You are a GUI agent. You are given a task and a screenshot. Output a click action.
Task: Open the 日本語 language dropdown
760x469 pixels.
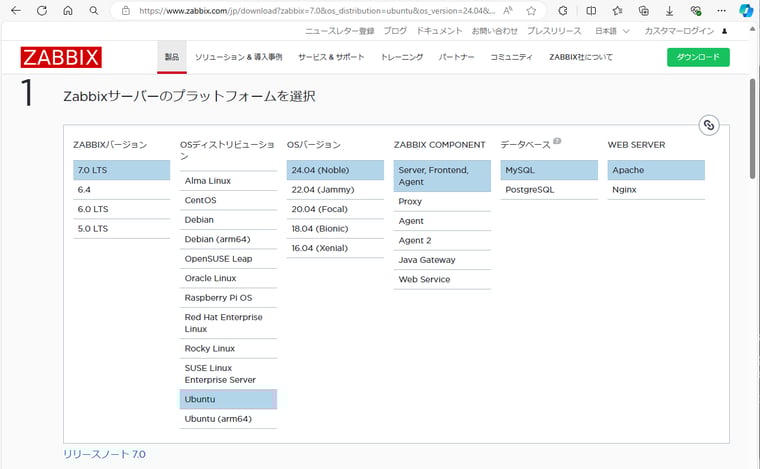612,31
